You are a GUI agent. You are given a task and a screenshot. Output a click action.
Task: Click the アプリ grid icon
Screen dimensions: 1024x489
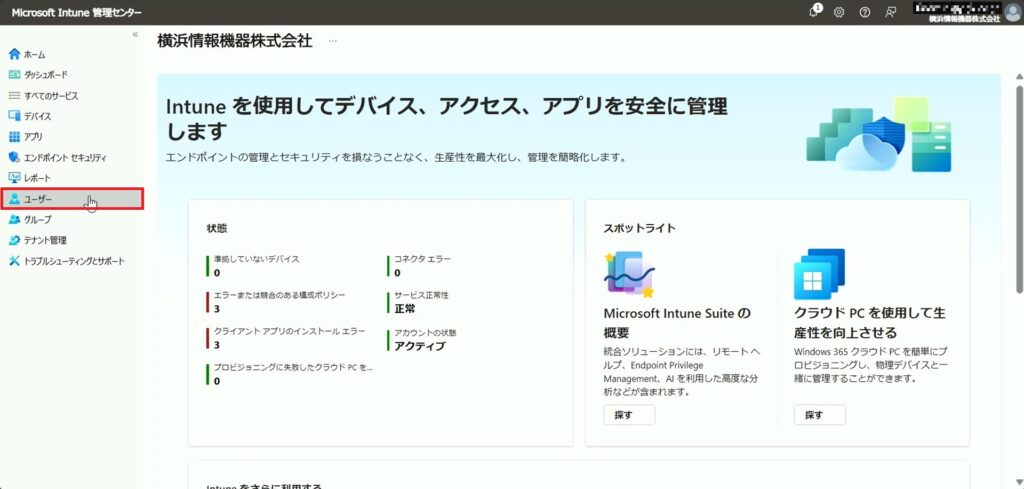14,136
